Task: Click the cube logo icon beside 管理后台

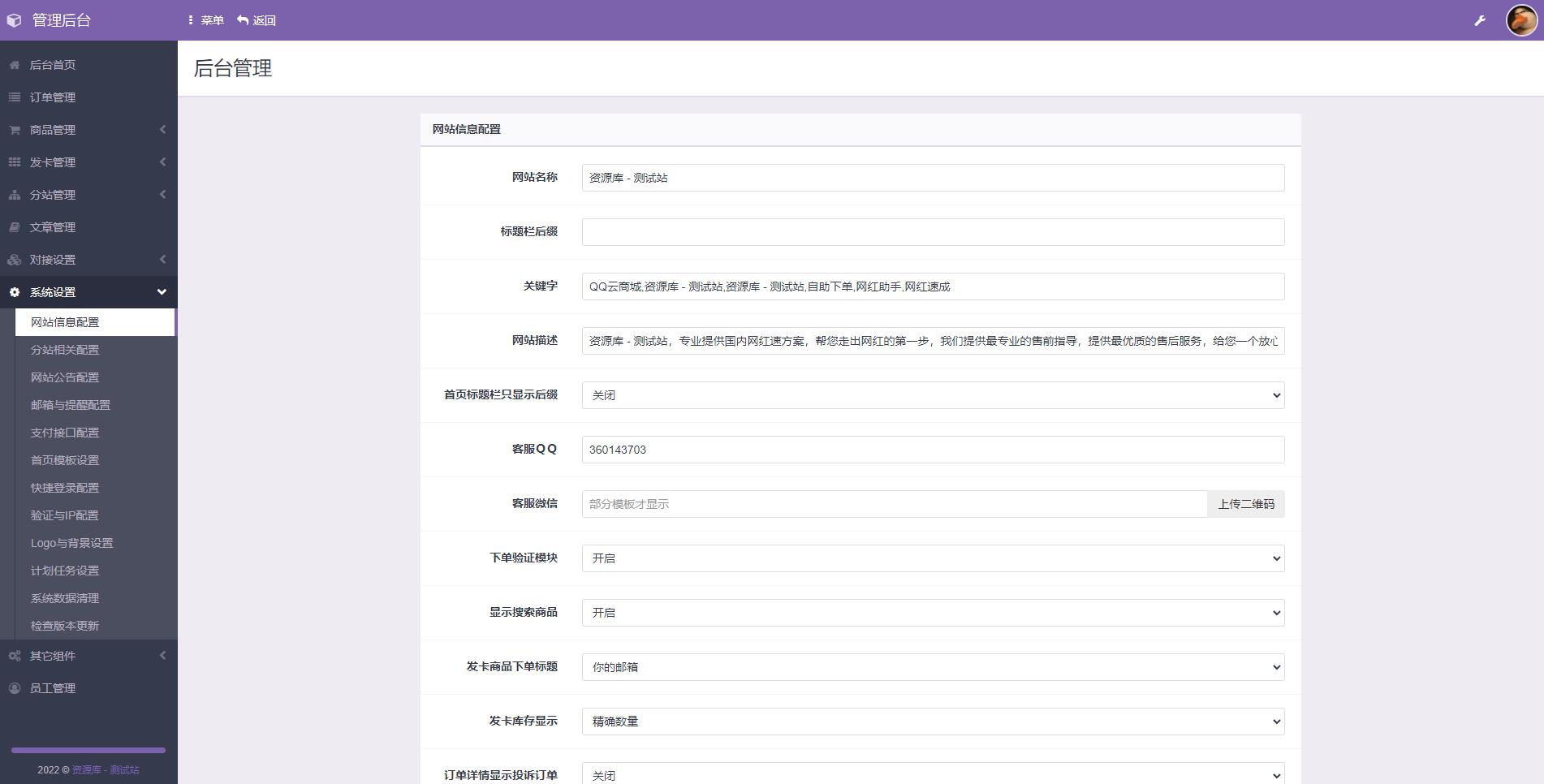Action: click(x=14, y=20)
